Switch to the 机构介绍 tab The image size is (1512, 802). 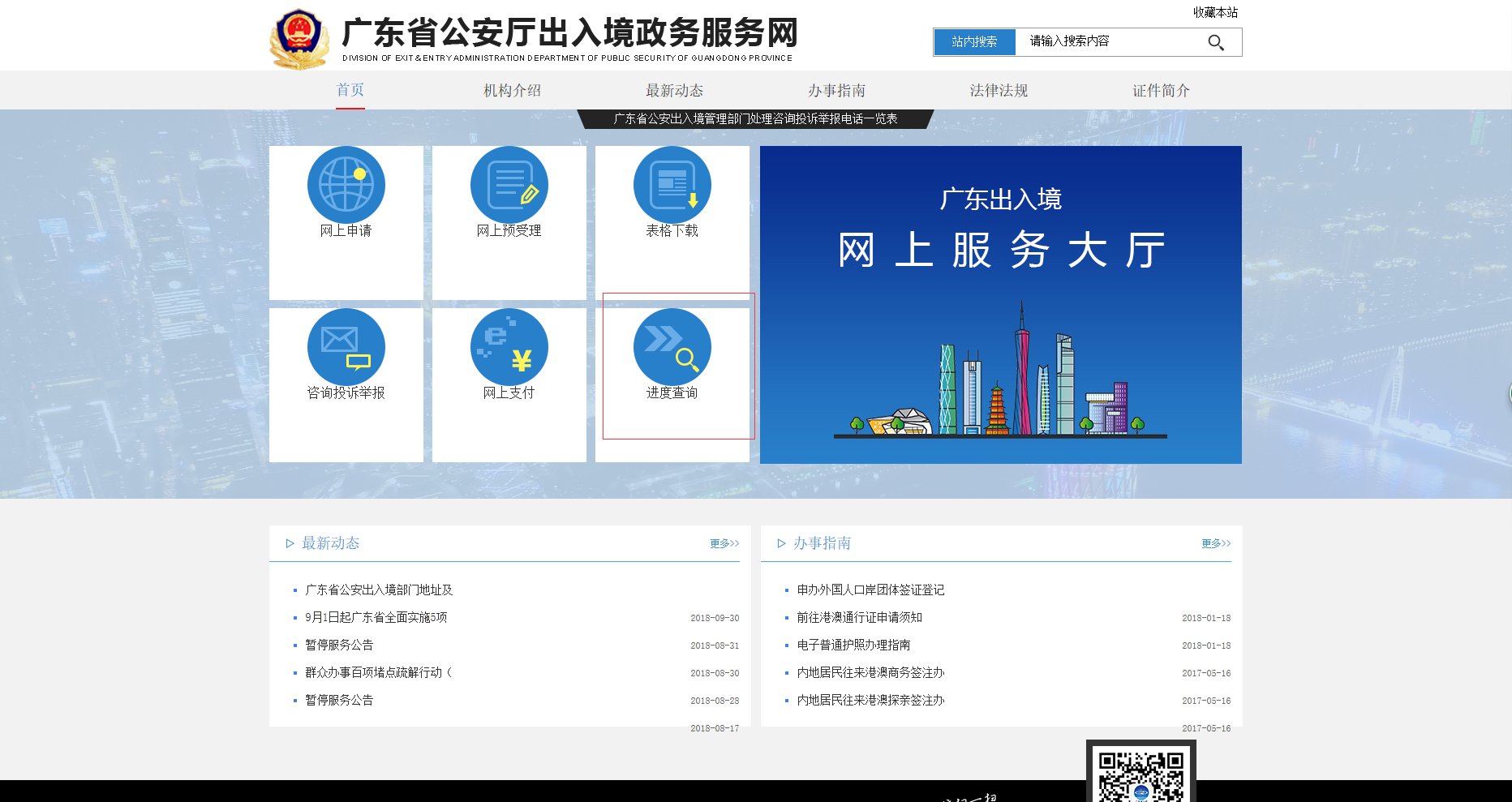(x=512, y=90)
